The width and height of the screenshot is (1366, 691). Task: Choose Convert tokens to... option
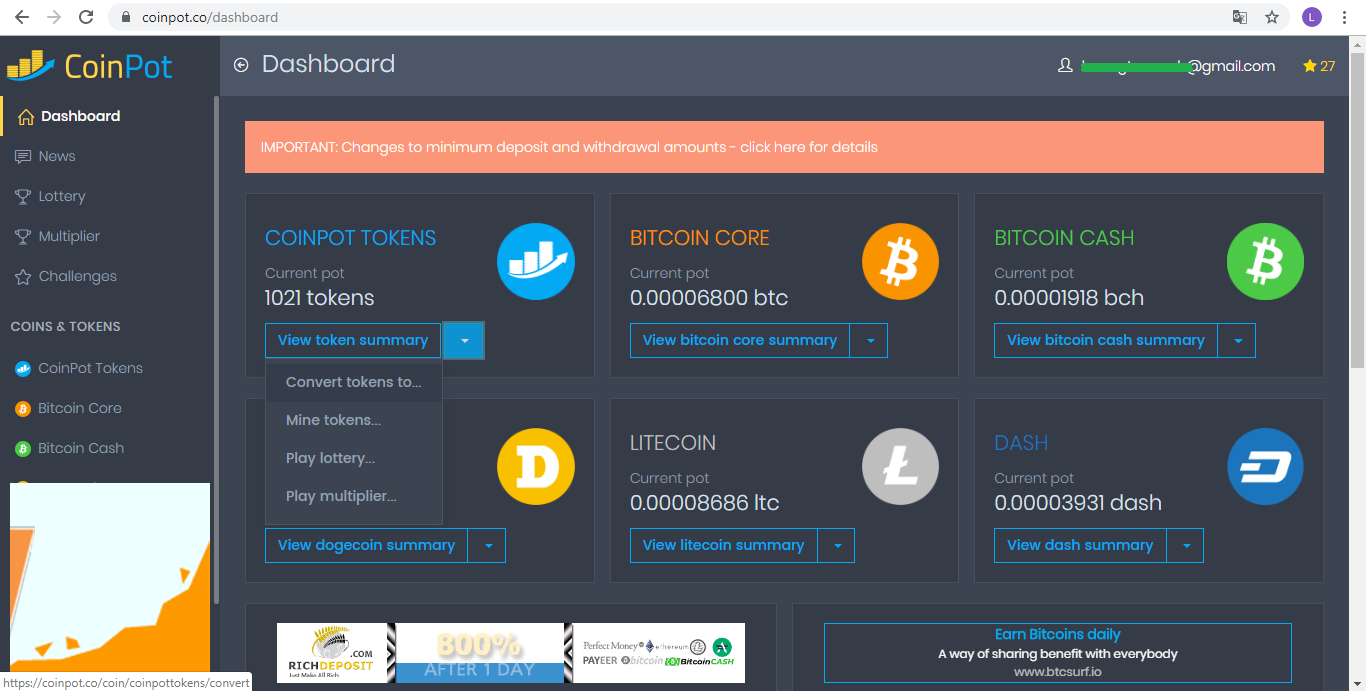click(x=354, y=382)
